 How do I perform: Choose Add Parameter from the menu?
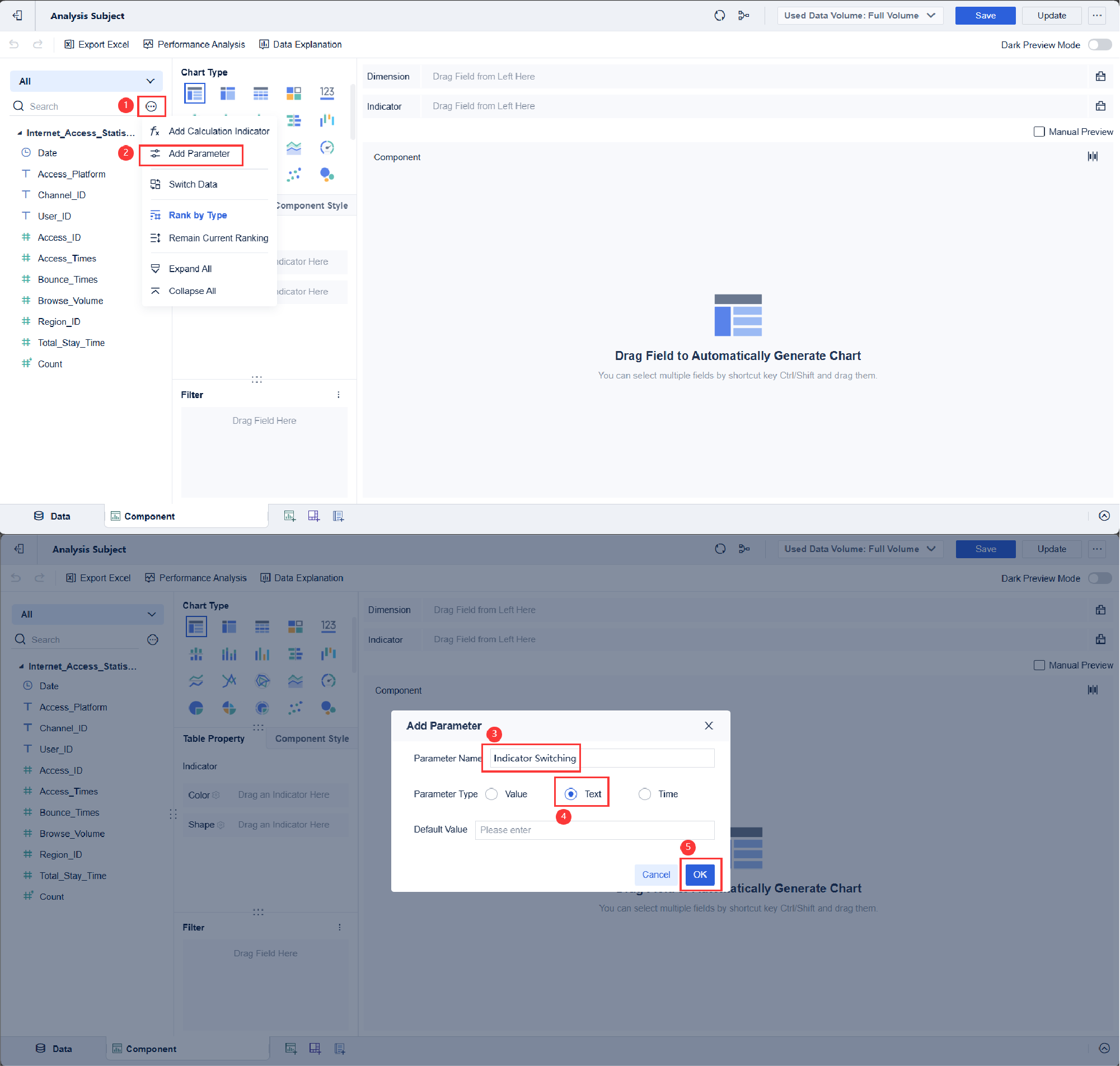pyautogui.click(x=199, y=153)
